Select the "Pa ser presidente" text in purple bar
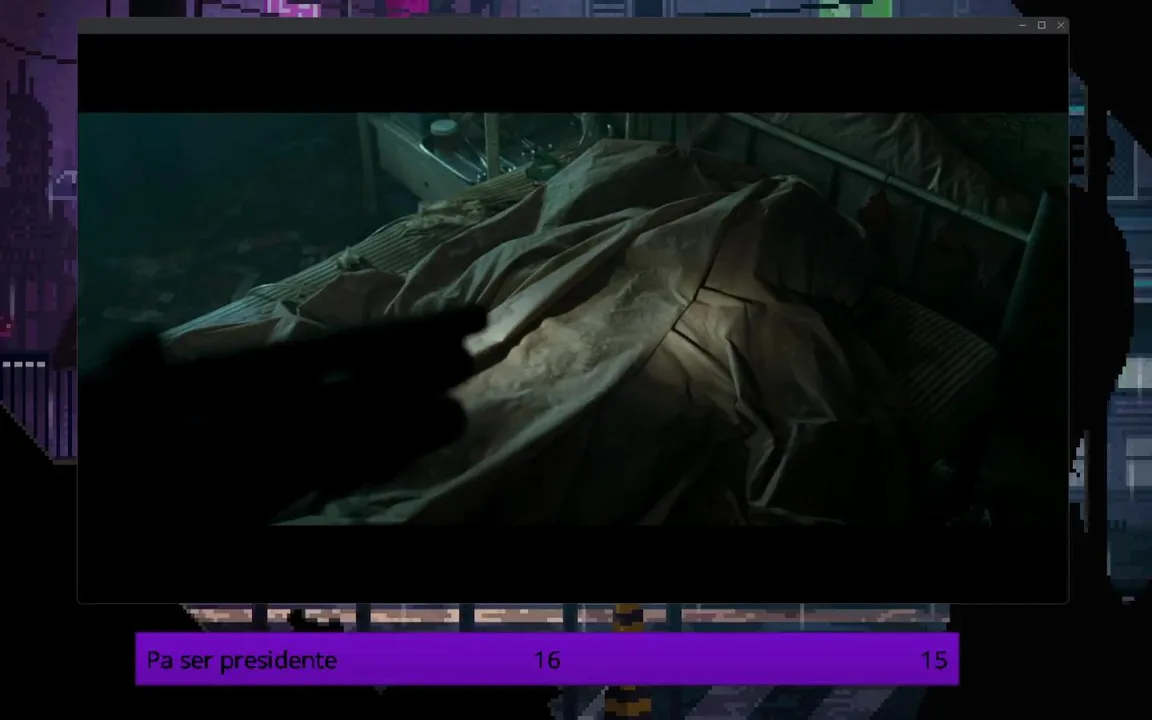 click(x=242, y=660)
